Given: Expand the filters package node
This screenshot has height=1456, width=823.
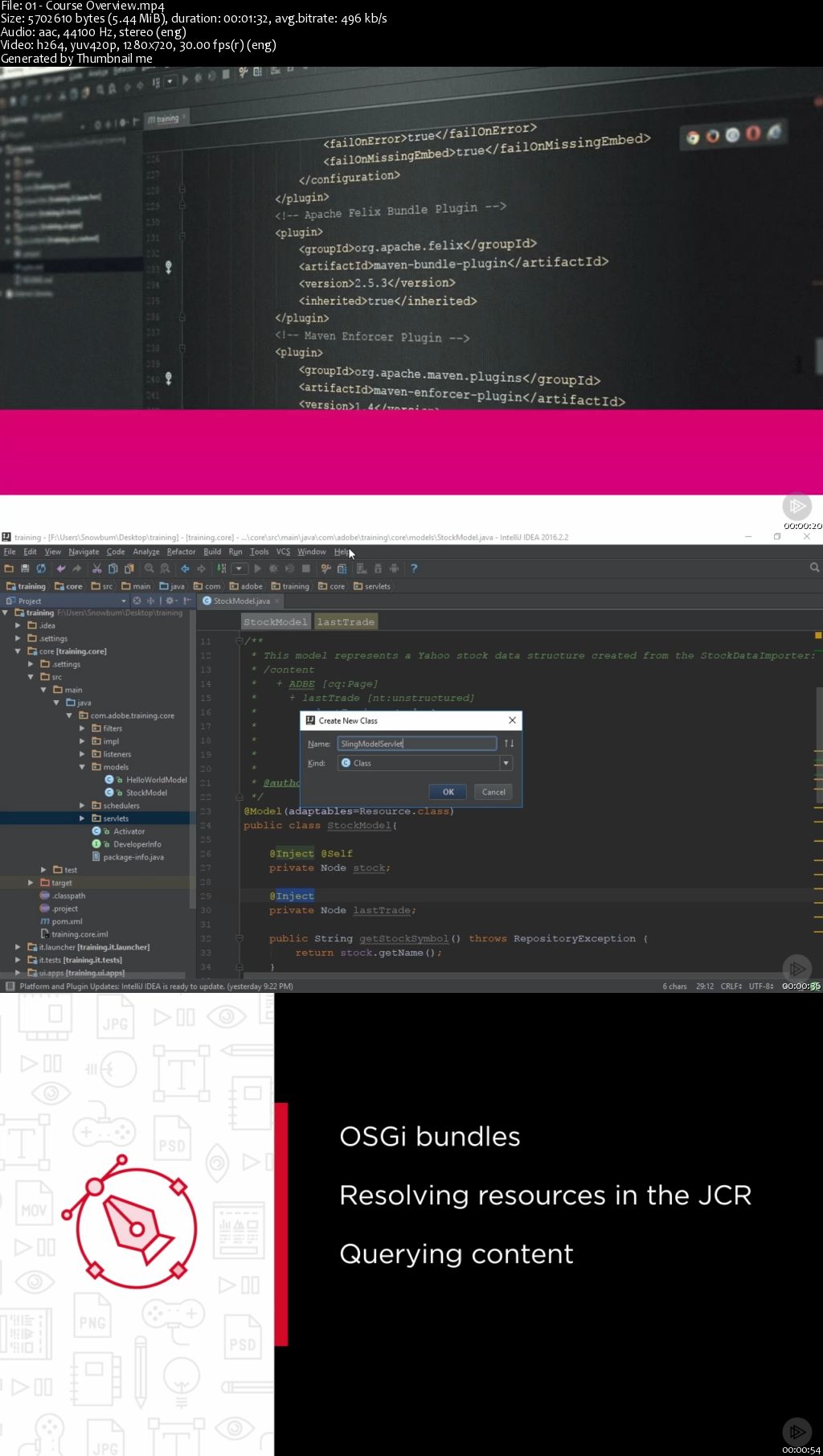Looking at the screenshot, I should [x=82, y=728].
